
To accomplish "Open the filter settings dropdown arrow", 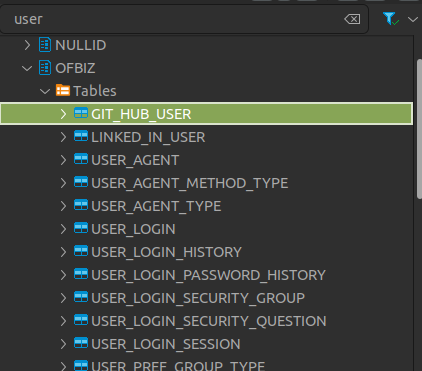I will (x=413, y=19).
